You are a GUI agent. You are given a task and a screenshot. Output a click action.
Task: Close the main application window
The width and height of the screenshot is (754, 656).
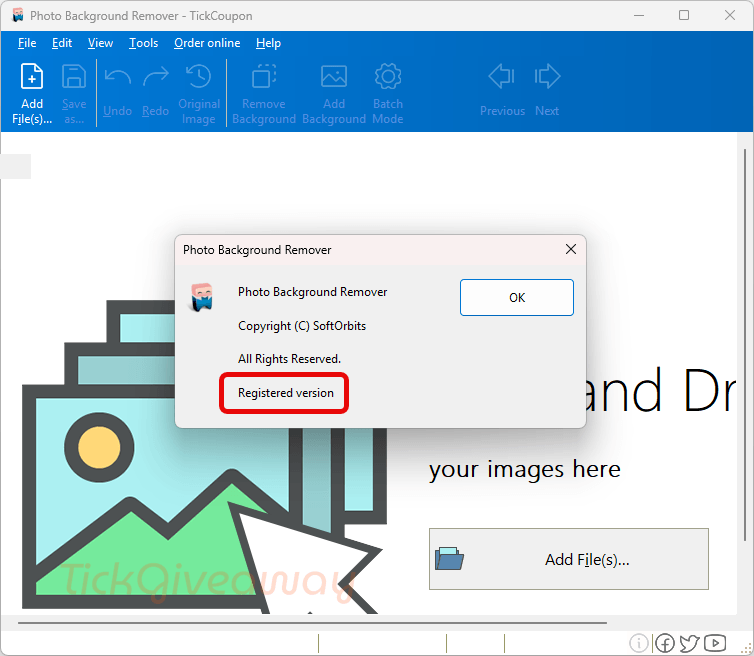pos(730,15)
